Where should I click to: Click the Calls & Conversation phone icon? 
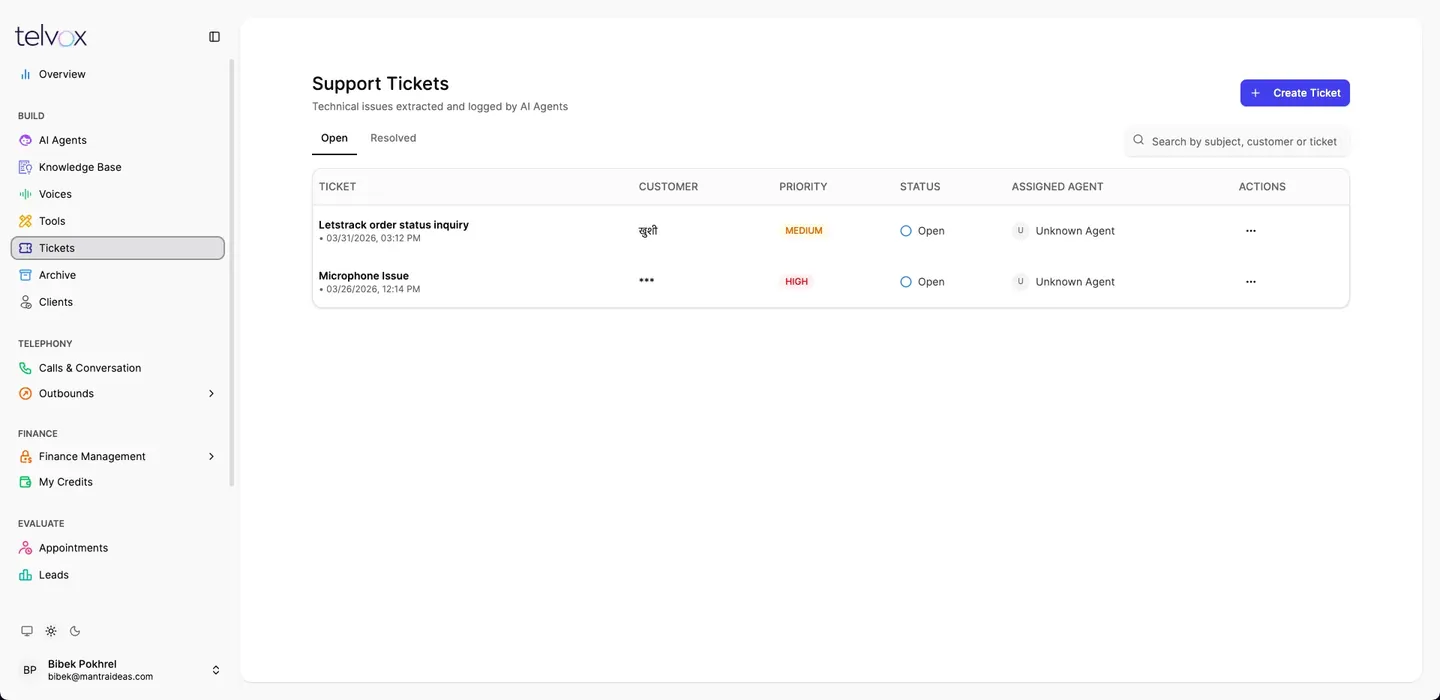pyautogui.click(x=26, y=368)
